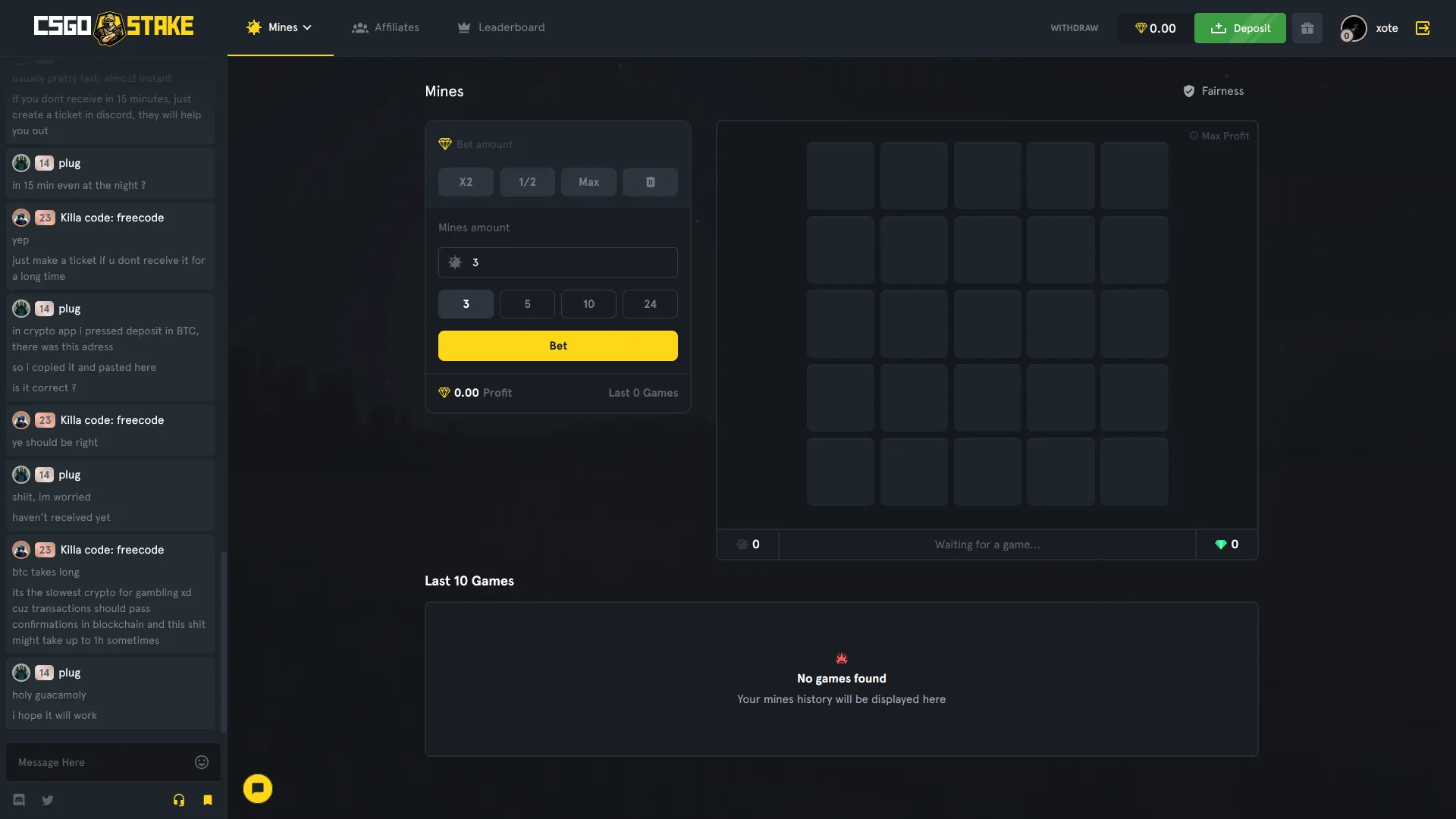Open the xote profile avatar menu
Viewport: 1456px width, 819px height.
click(1354, 27)
